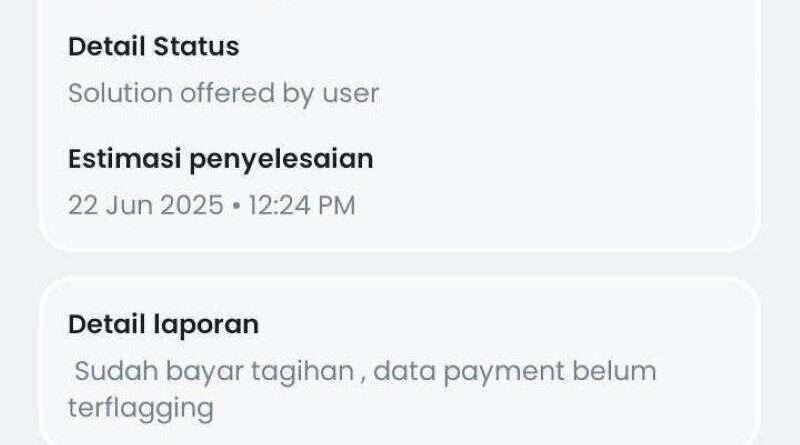
Task: Tap the word 'penyelesaian' in heading
Action: point(281,160)
